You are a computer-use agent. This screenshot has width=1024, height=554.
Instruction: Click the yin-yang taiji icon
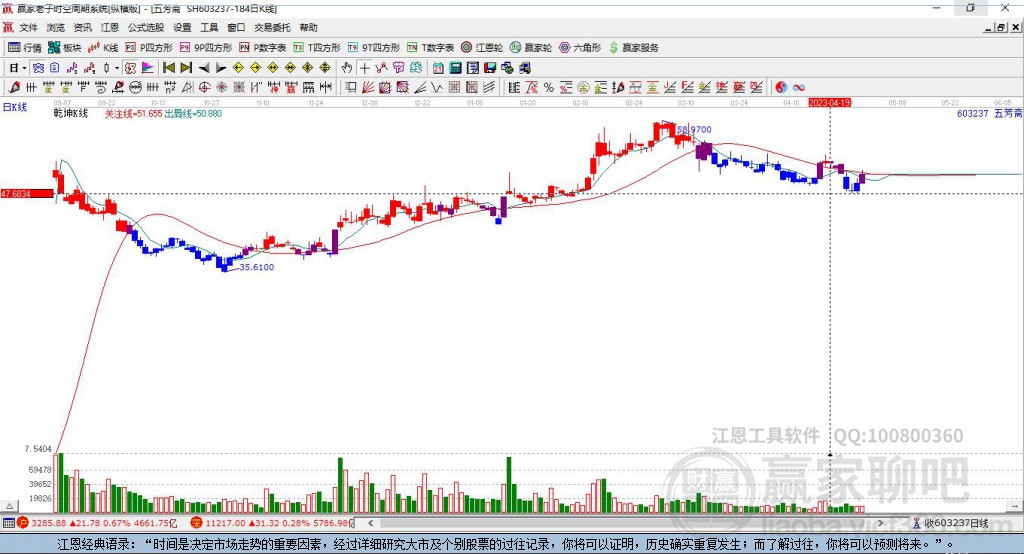781,88
